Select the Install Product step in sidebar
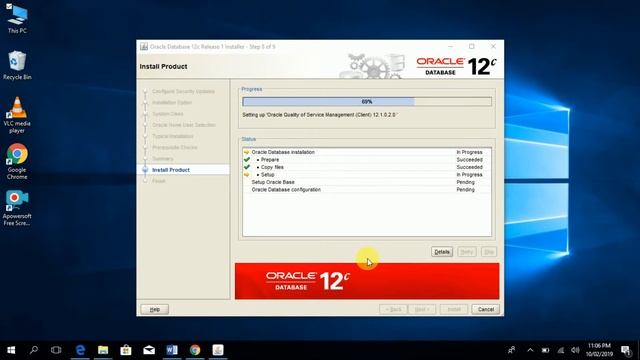This screenshot has width=640, height=360. click(171, 170)
